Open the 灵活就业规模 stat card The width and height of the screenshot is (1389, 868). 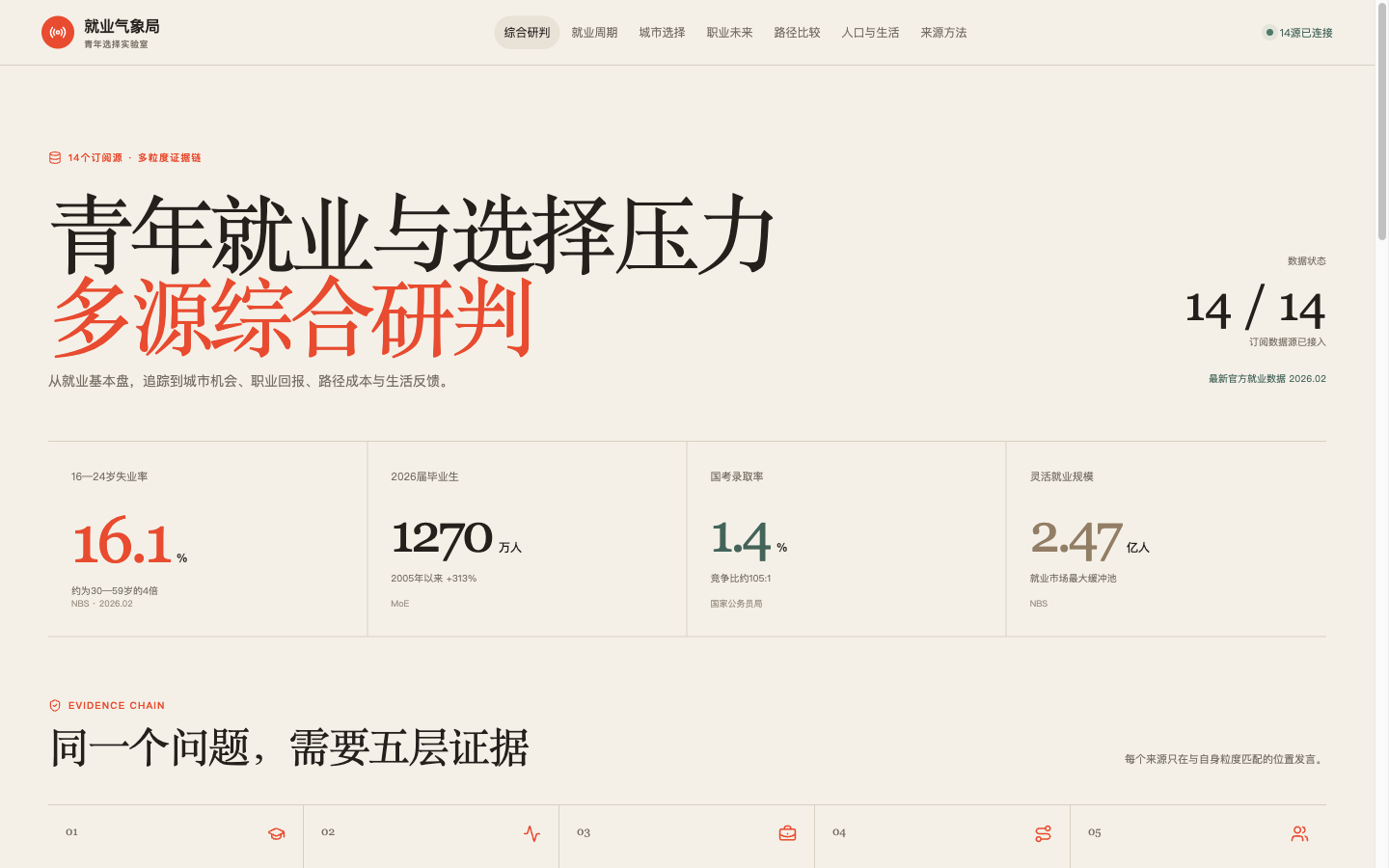tap(1166, 539)
